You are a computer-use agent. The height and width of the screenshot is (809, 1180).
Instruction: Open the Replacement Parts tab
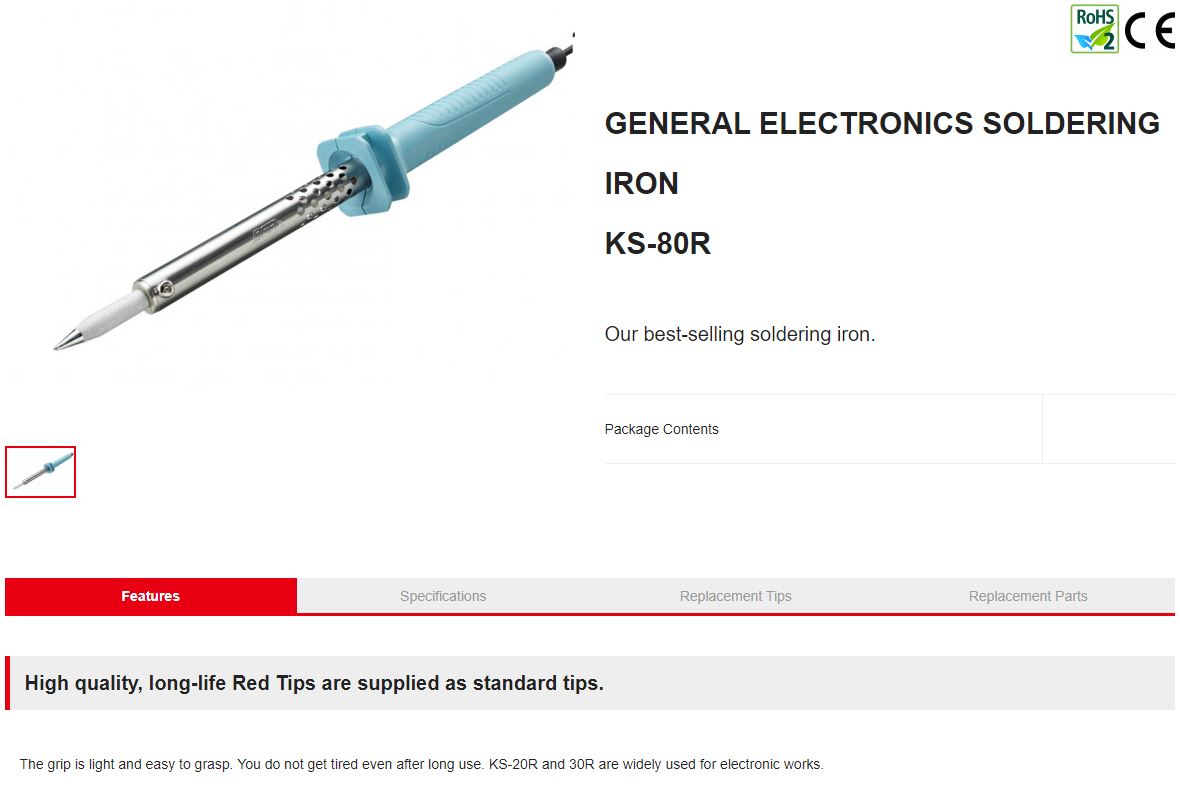tap(1028, 596)
